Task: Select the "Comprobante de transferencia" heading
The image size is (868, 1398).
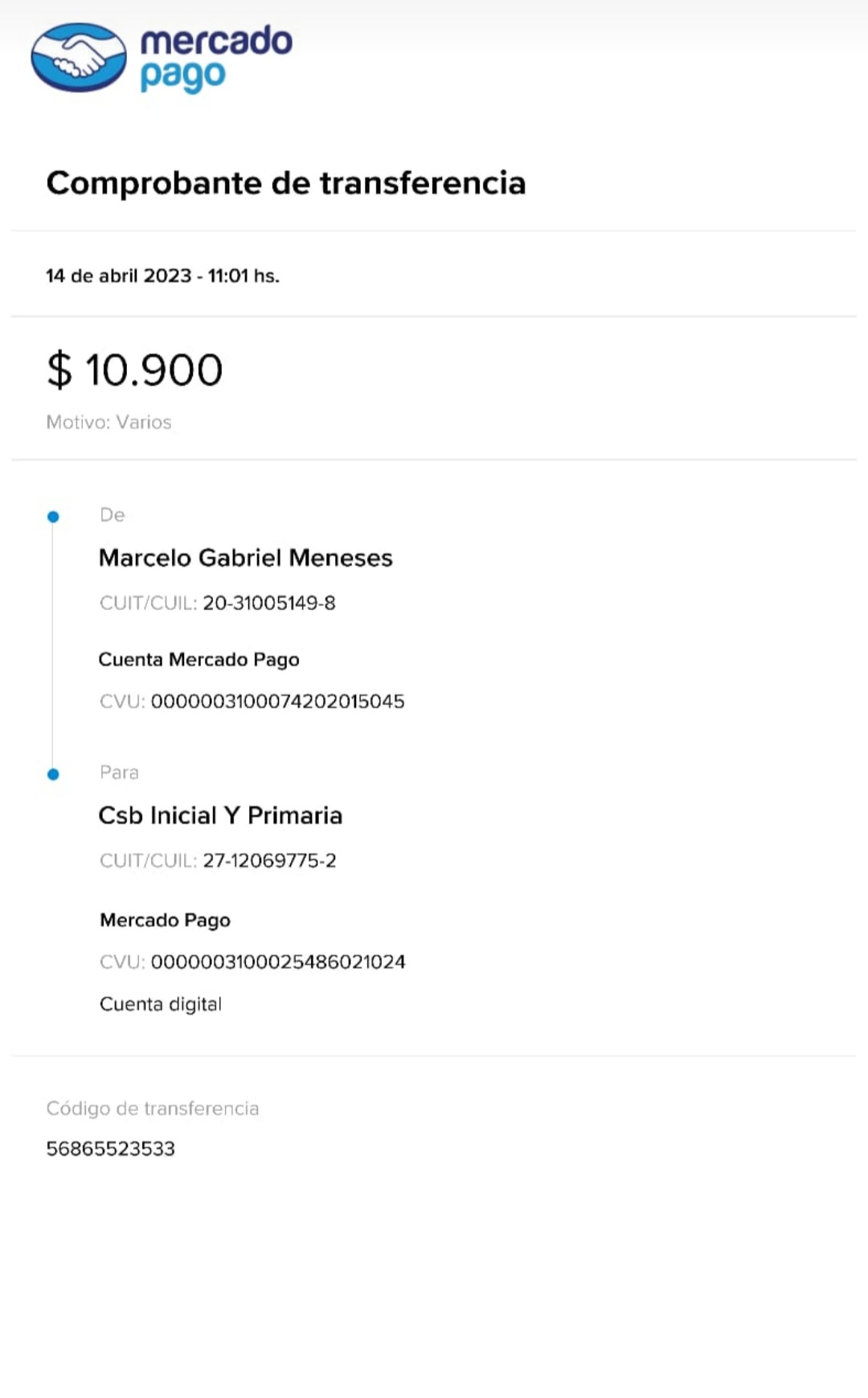Action: (x=285, y=183)
